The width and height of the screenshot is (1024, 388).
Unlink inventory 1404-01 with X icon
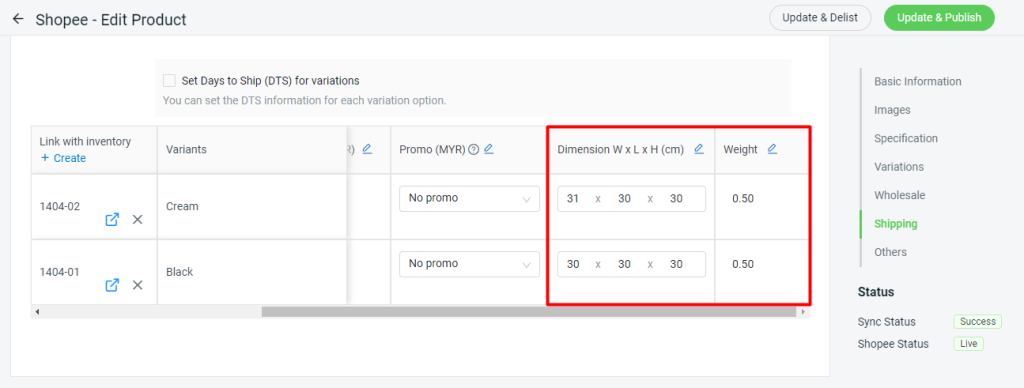138,285
